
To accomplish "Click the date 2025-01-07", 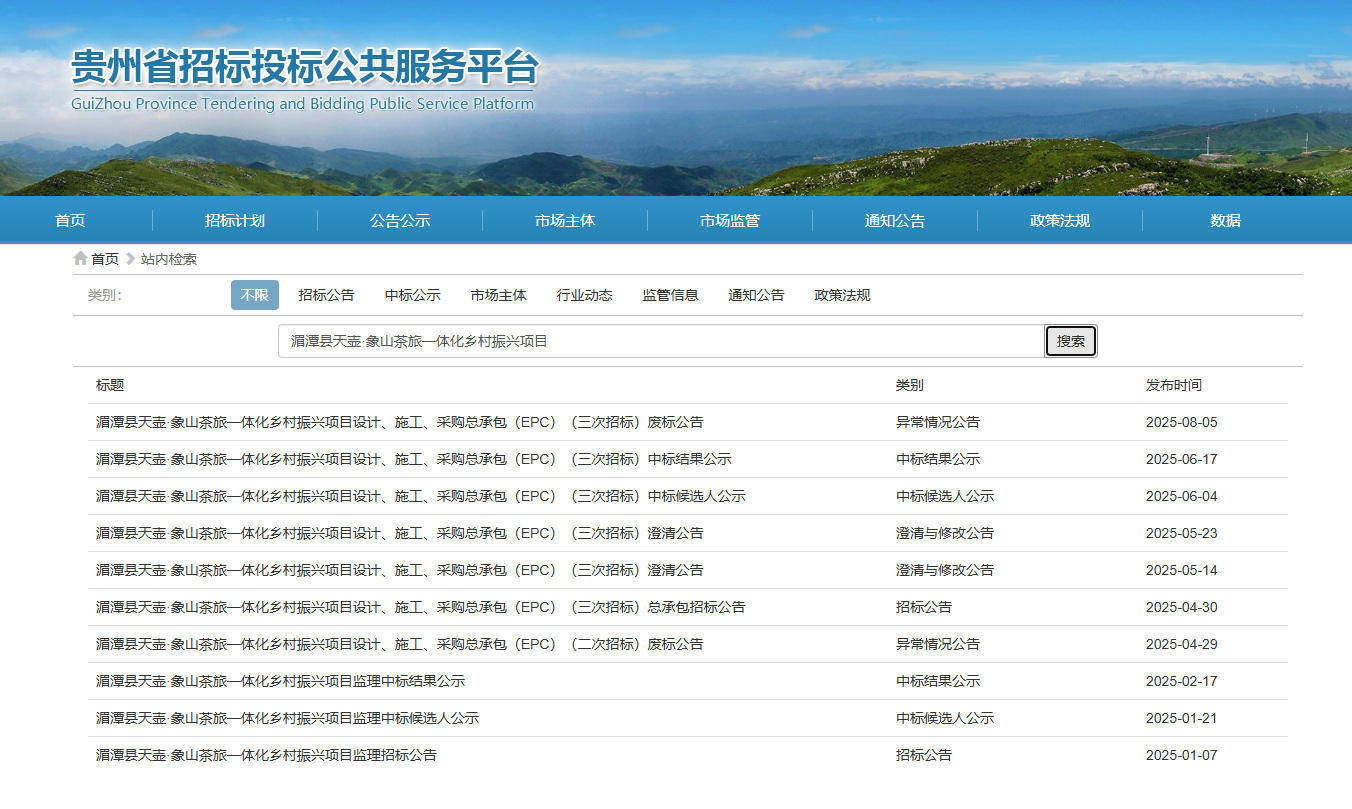I will 1182,755.
